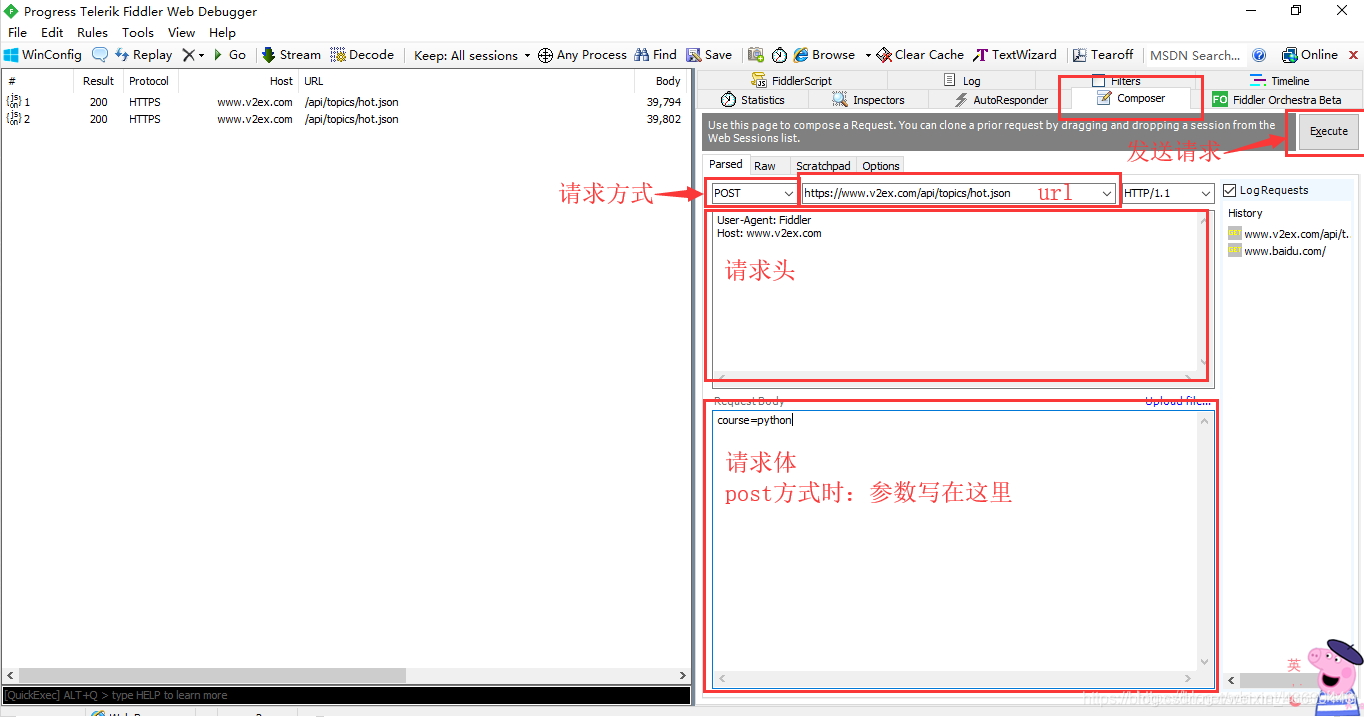
Task: Click the timer stopwatch toolbar icon
Action: 779,55
